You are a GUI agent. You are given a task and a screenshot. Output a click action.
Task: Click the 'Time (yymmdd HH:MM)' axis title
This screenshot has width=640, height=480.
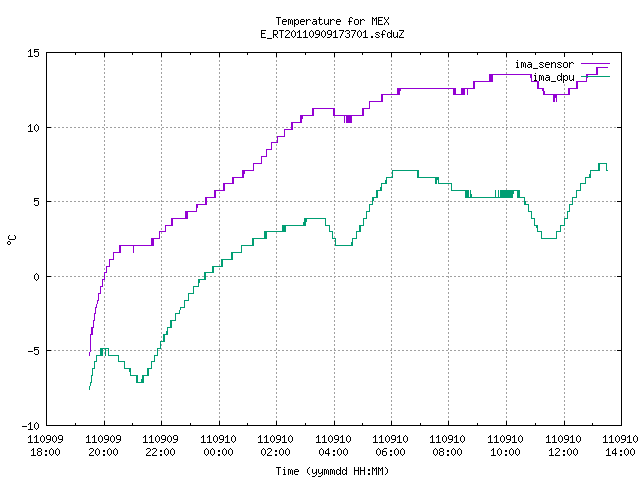[332, 471]
